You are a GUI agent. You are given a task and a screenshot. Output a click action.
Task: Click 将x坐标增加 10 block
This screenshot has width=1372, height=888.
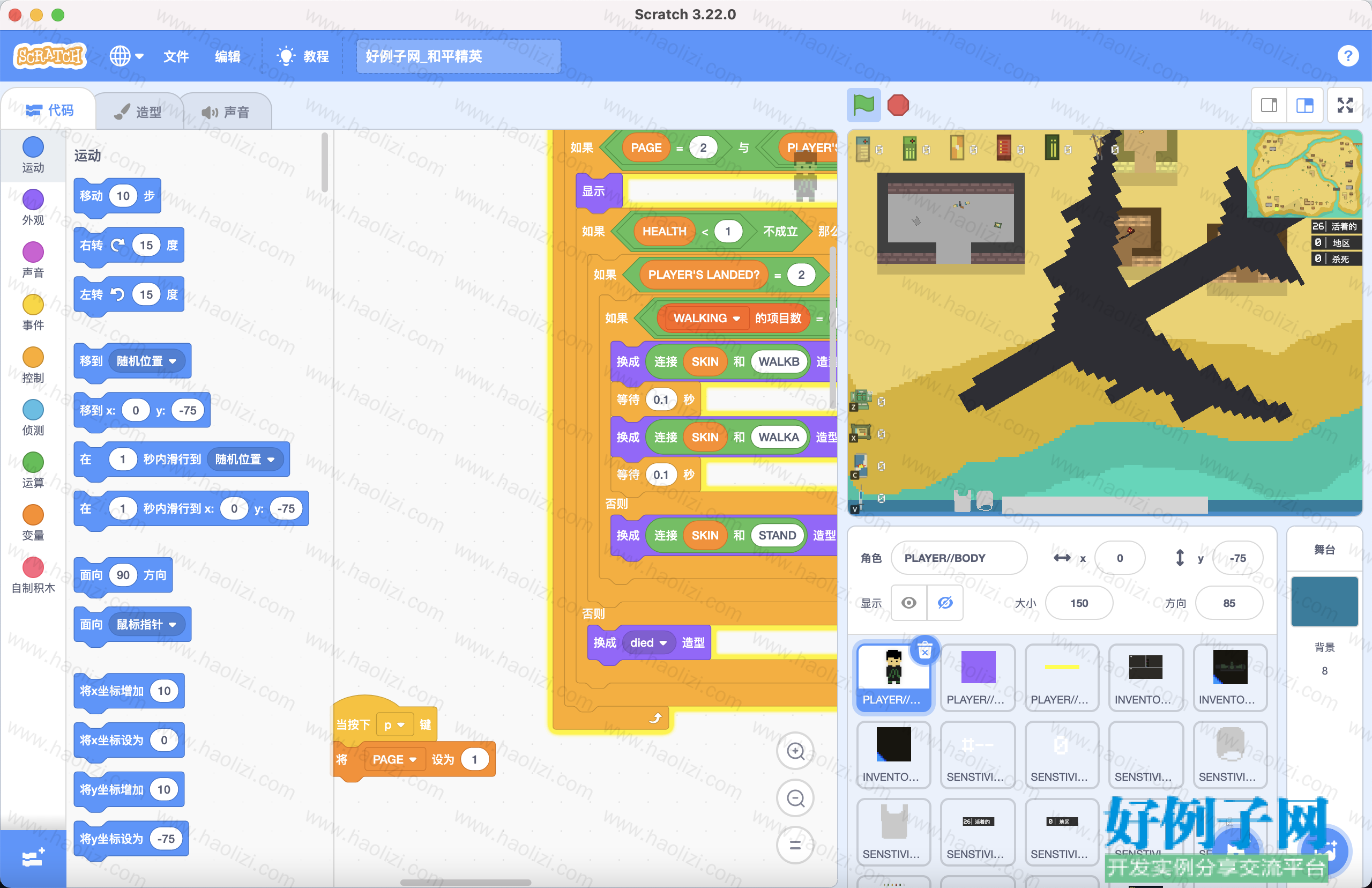tap(129, 691)
